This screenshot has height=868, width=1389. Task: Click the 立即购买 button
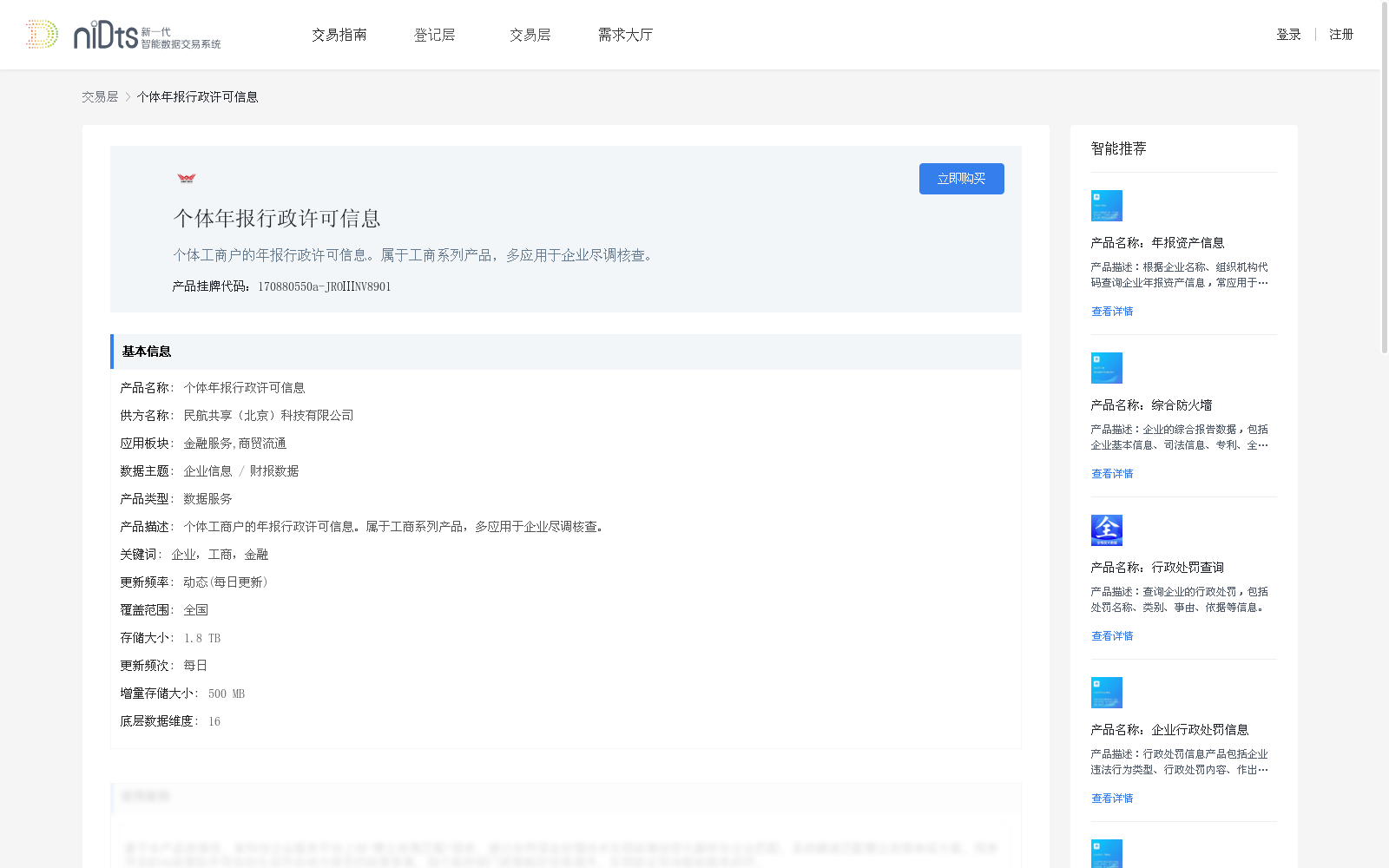coord(962,179)
